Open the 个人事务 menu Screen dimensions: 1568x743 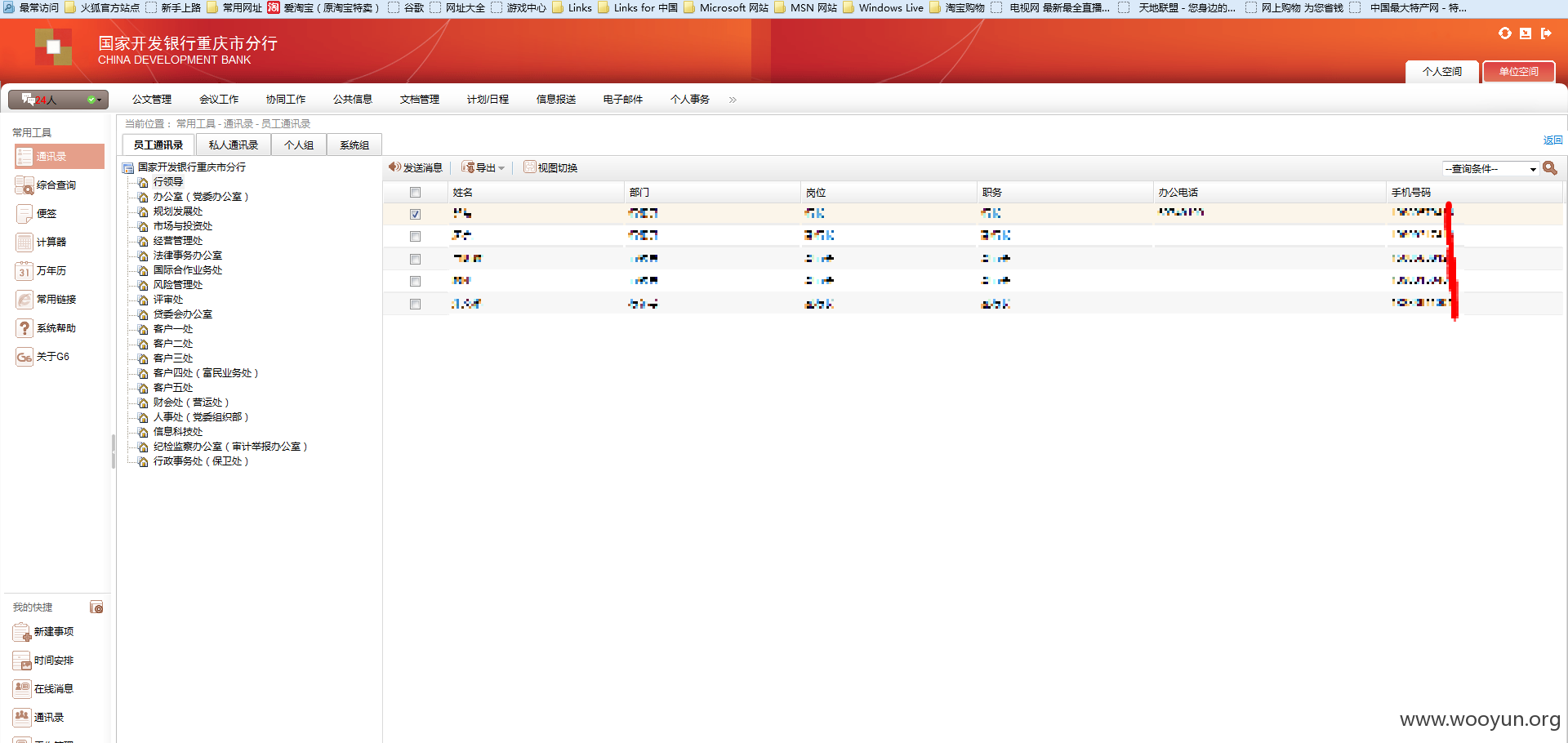point(690,100)
